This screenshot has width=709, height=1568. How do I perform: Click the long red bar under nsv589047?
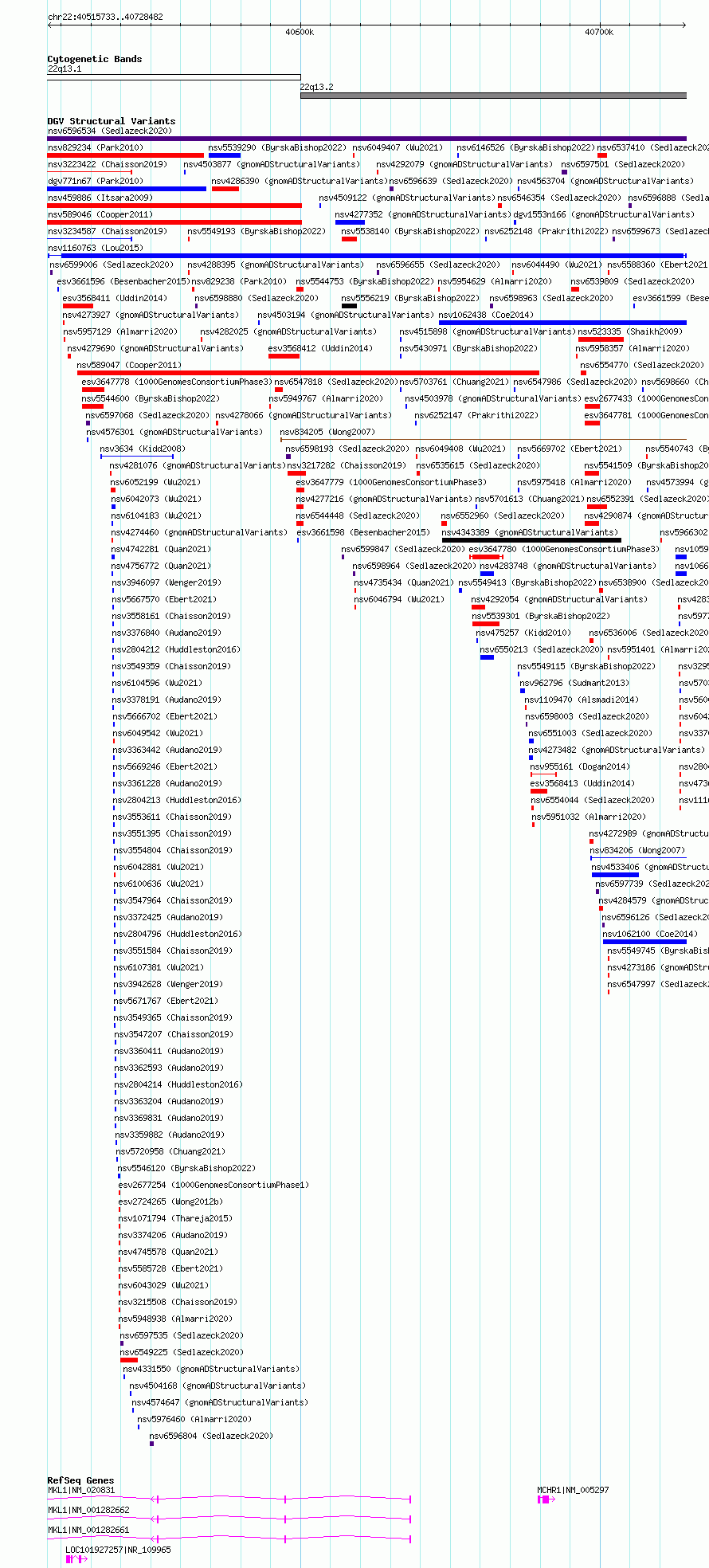[308, 373]
